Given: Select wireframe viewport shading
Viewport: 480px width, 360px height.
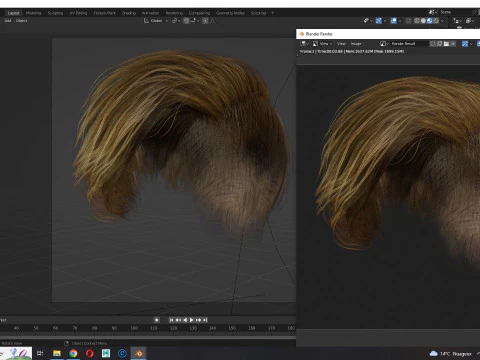Looking at the screenshot, I should [417, 21].
